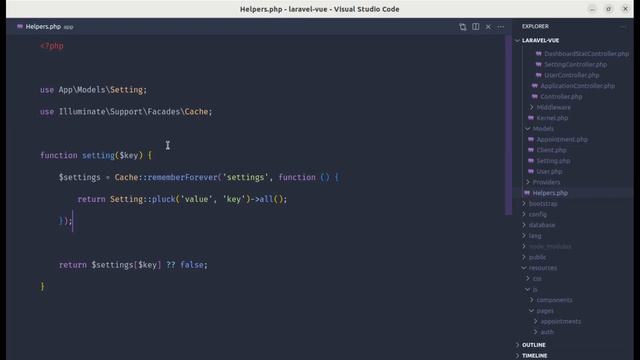The height and width of the screenshot is (360, 640).
Task: Expand the Providers folder
Action: pyautogui.click(x=546, y=182)
